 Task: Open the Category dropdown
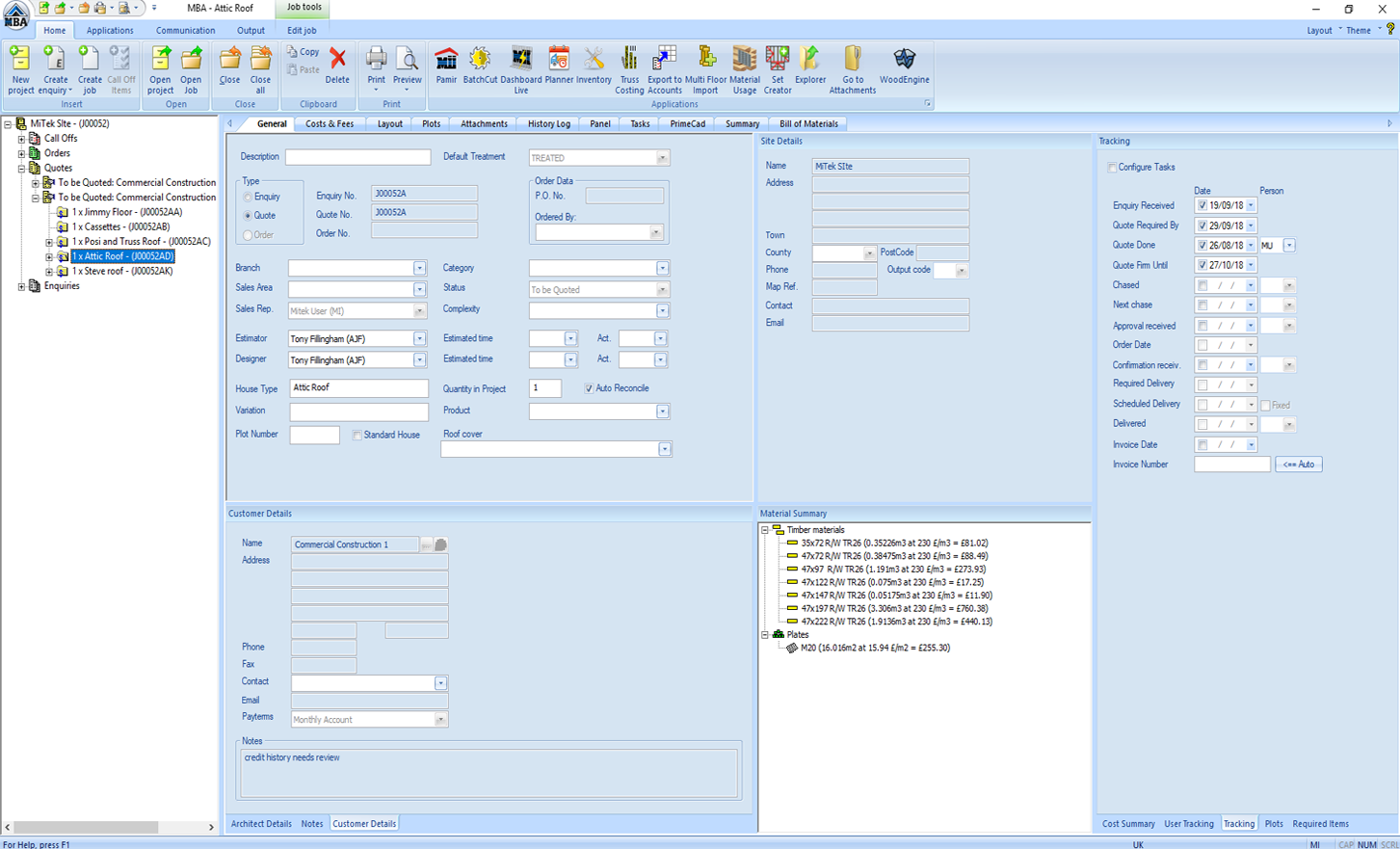point(662,268)
